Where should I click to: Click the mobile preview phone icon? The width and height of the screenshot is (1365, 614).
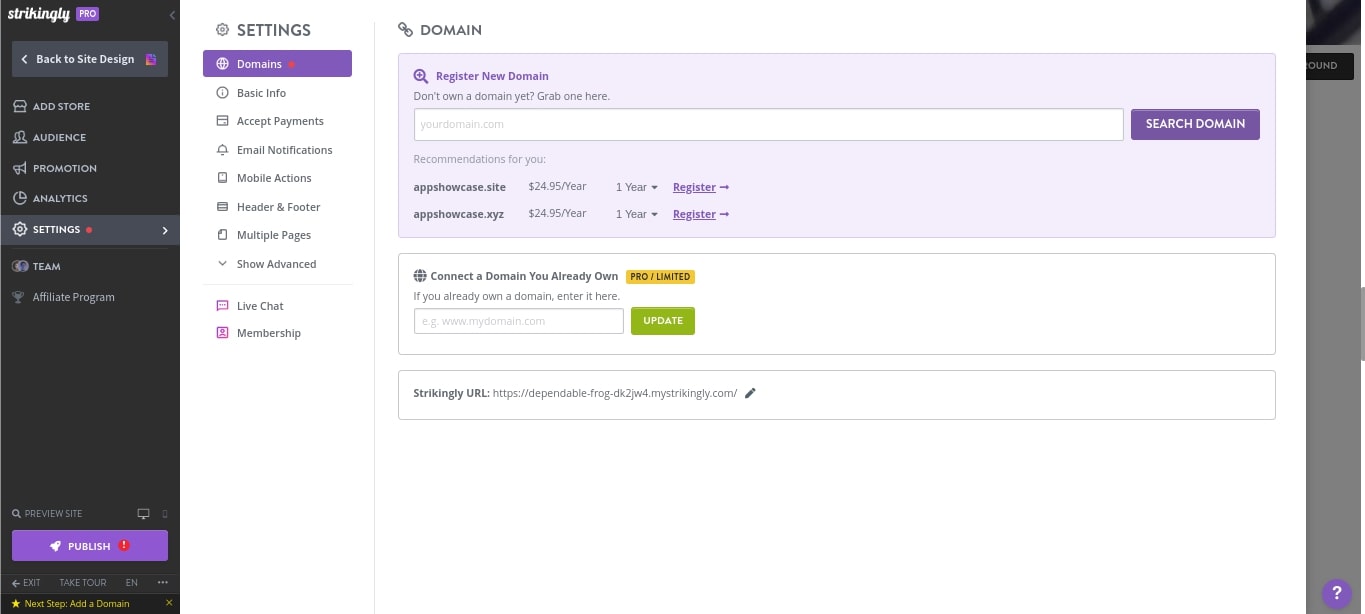[165, 514]
